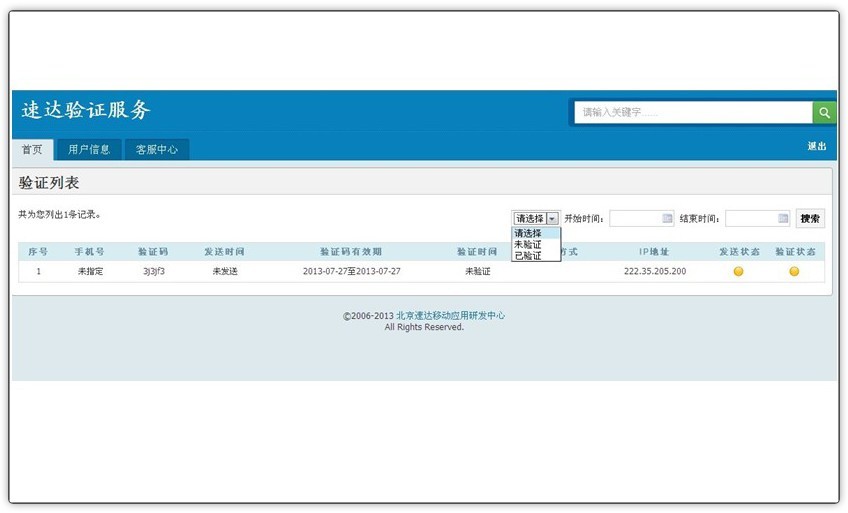The width and height of the screenshot is (848, 513).
Task: Click the 速达验证服务 site title
Action: coord(86,110)
